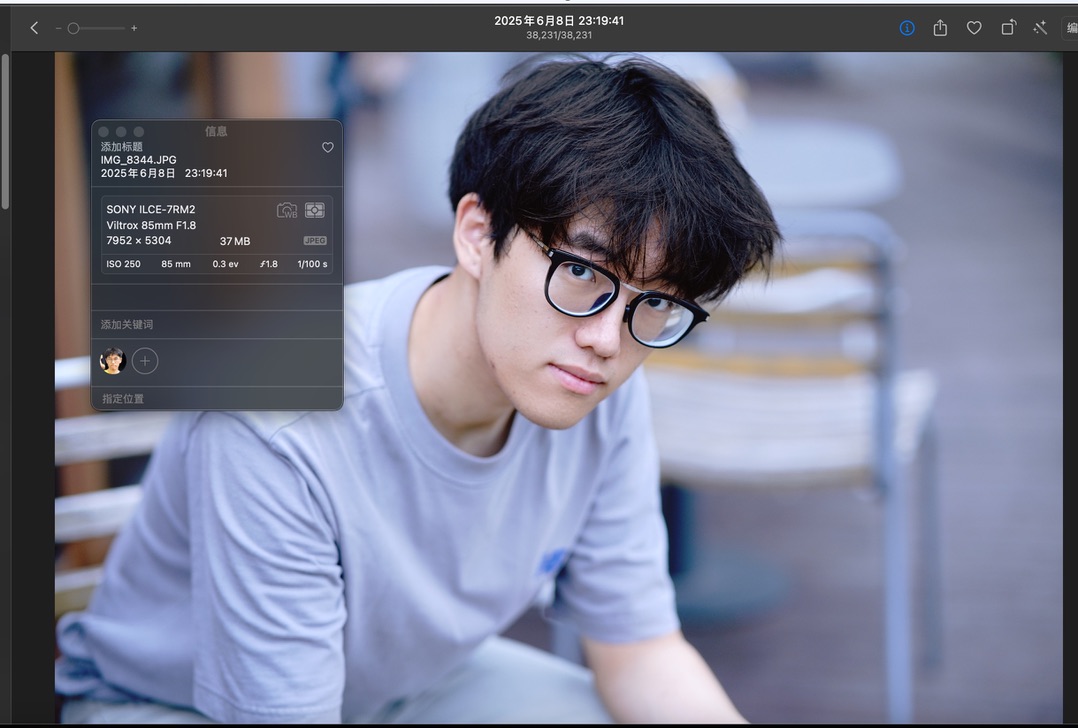The width and height of the screenshot is (1078, 728).
Task: Click the ISO 250 value
Action: click(124, 264)
